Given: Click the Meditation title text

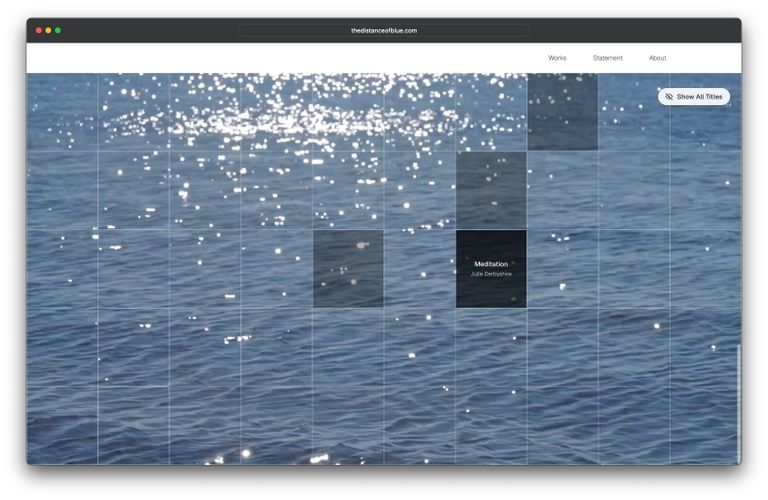Looking at the screenshot, I should 491,264.
